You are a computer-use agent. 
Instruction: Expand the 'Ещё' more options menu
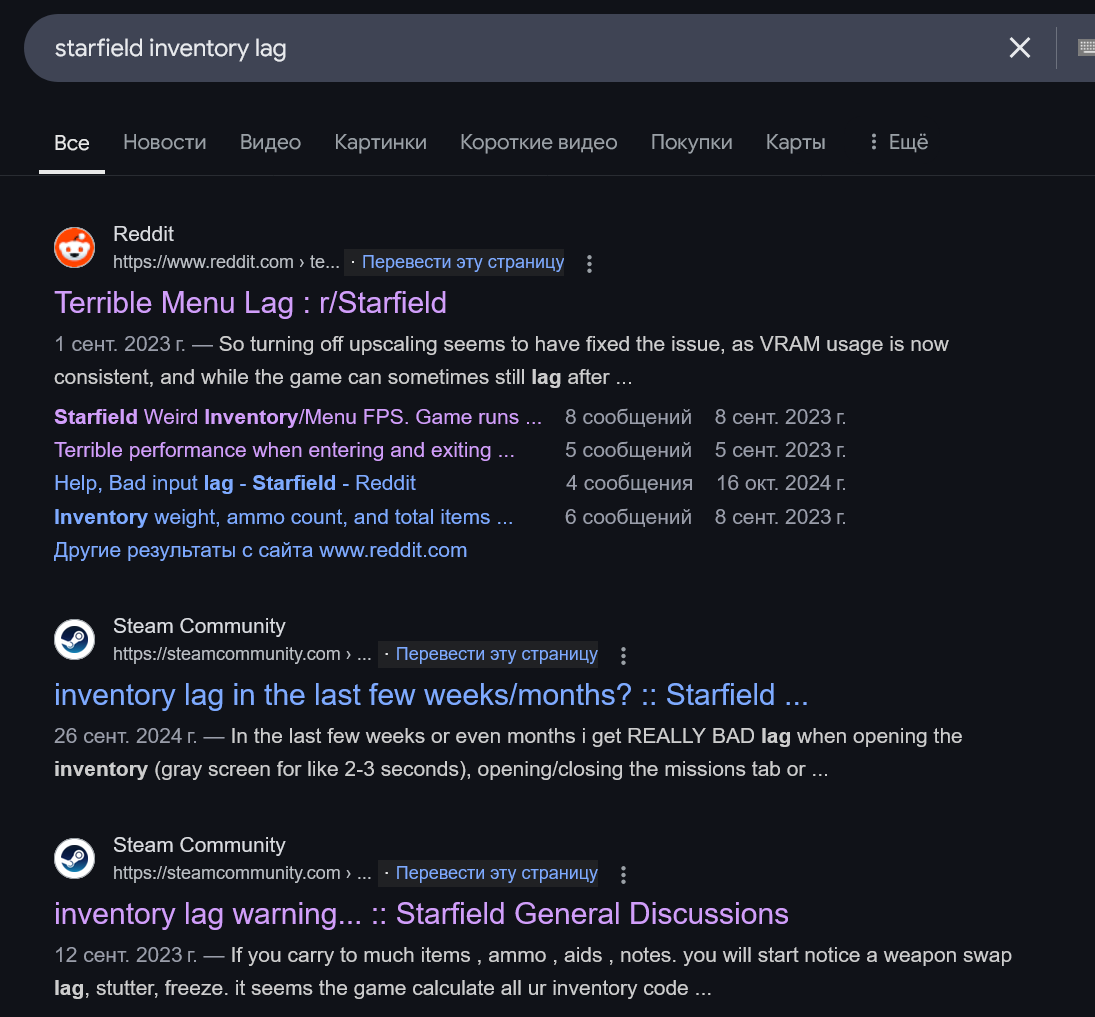899,142
